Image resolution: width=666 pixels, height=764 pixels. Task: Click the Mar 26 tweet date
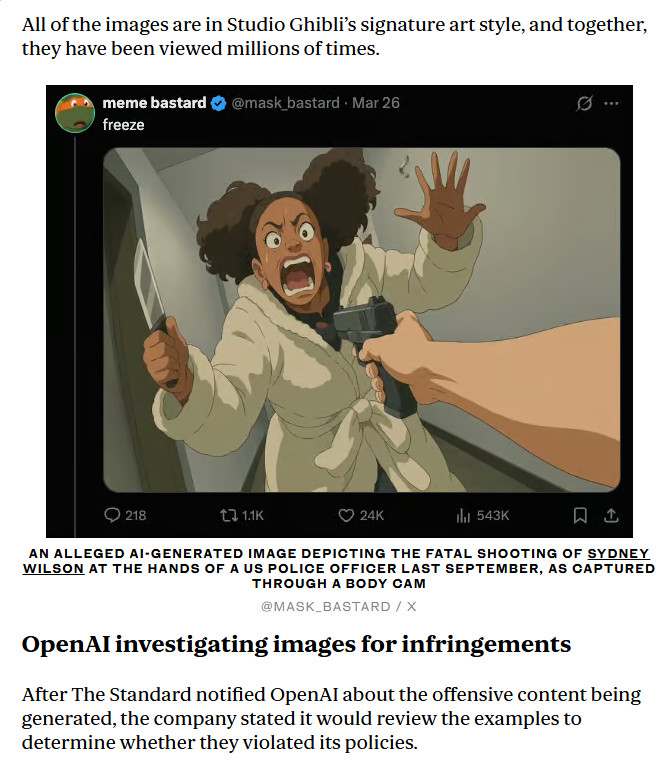pos(376,103)
